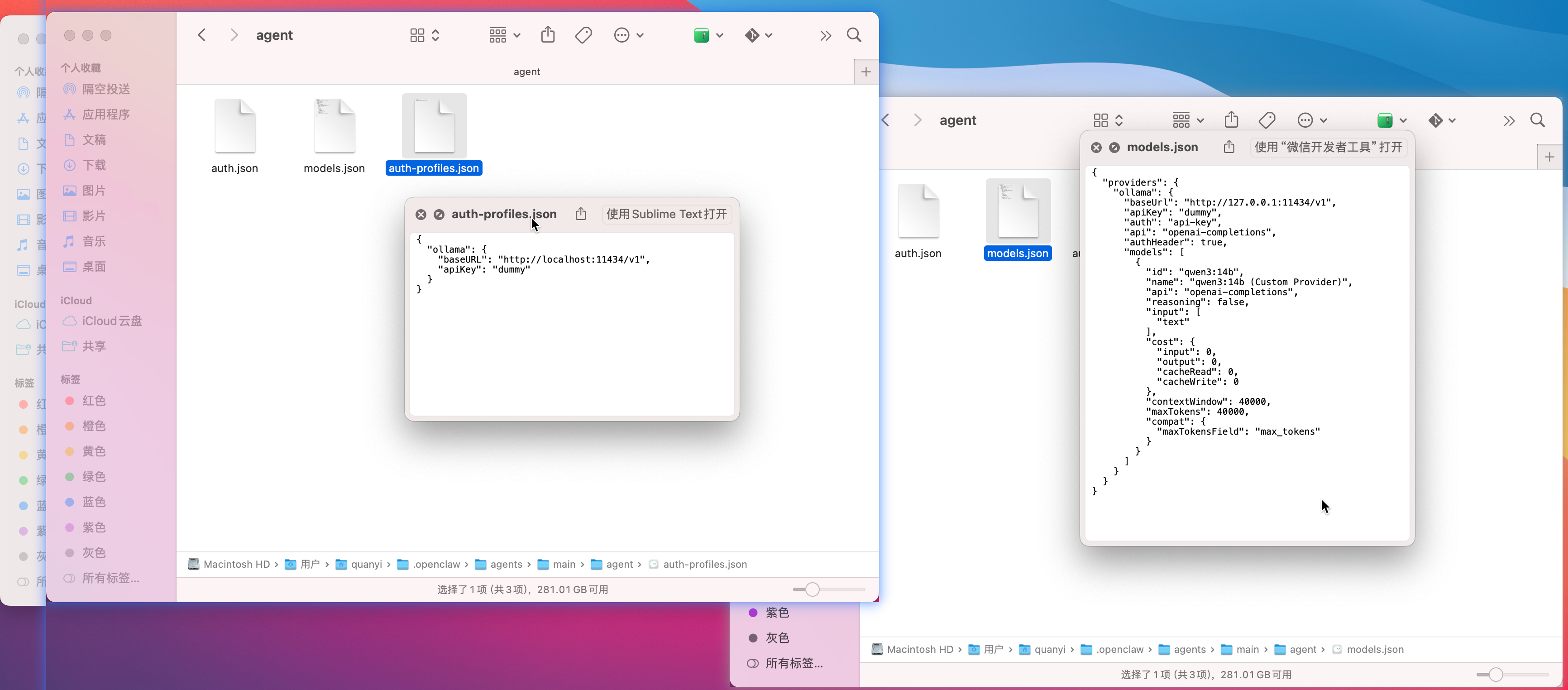1568x690 pixels.
Task: Open the group-by dropdown in front Finder toolbar
Action: tap(505, 35)
